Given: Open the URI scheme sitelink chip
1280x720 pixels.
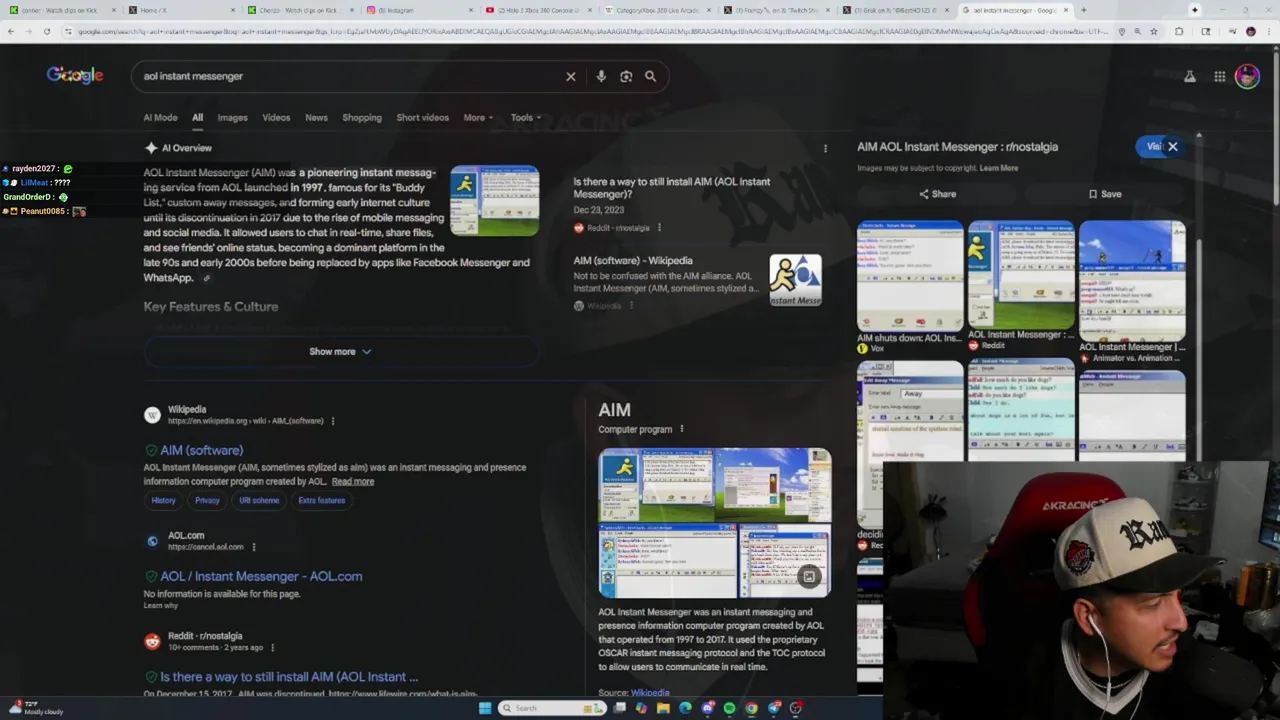Looking at the screenshot, I should [259, 501].
